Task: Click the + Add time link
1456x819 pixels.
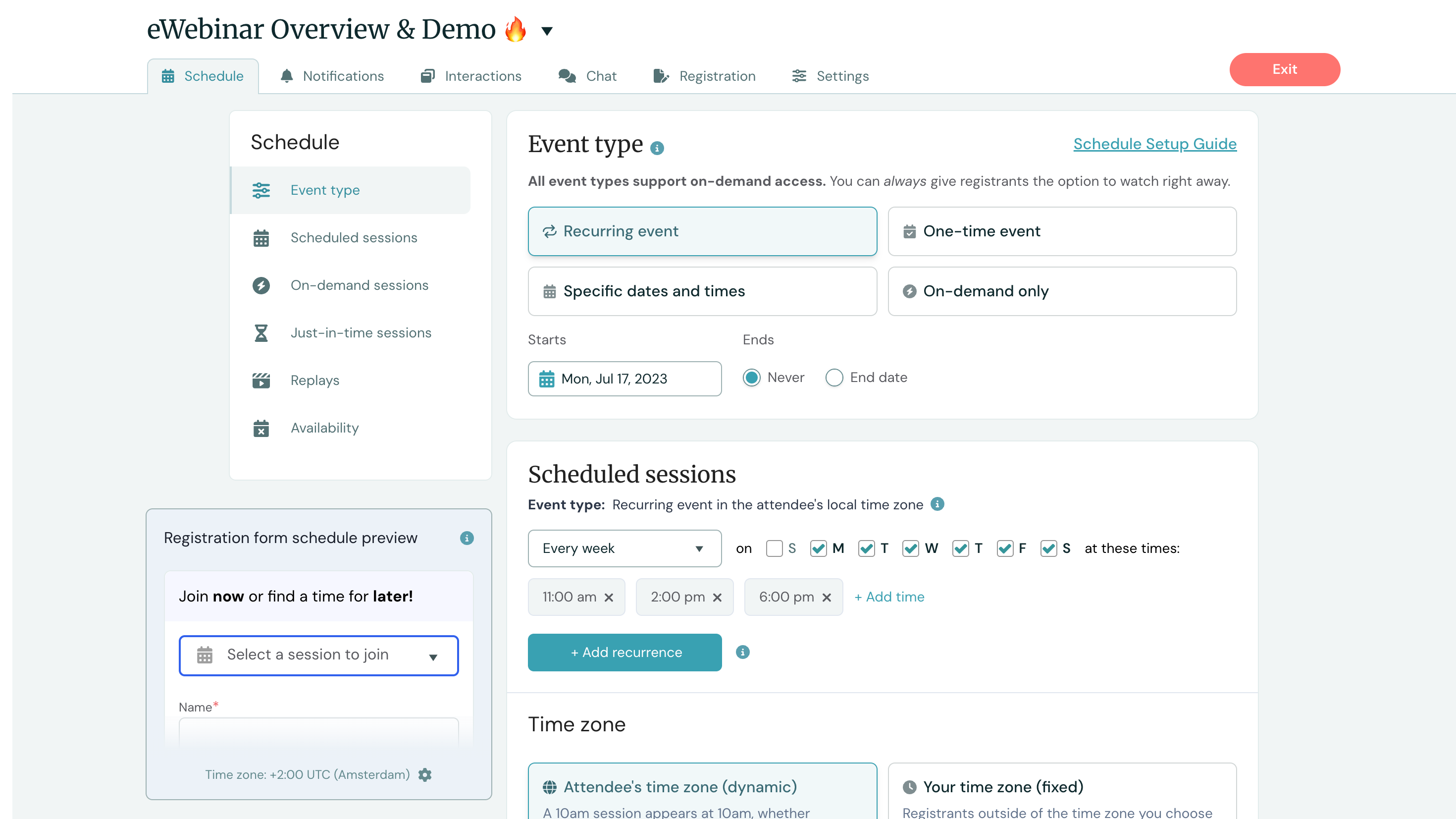Action: coord(889,597)
